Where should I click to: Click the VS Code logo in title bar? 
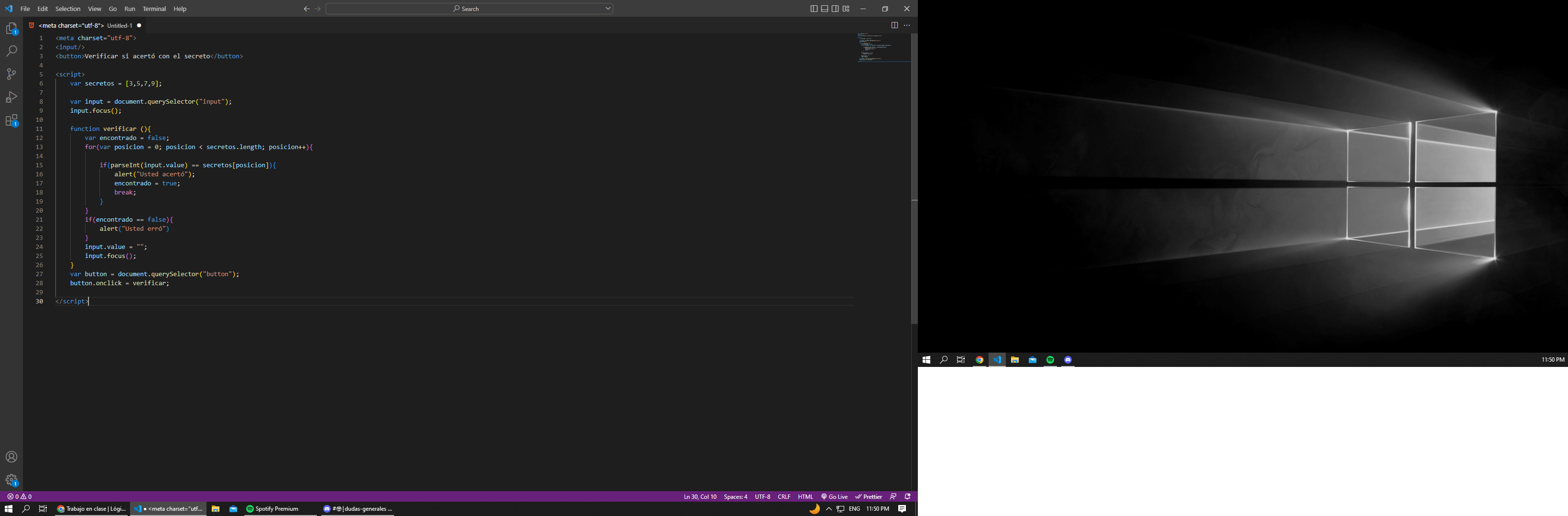click(x=9, y=9)
